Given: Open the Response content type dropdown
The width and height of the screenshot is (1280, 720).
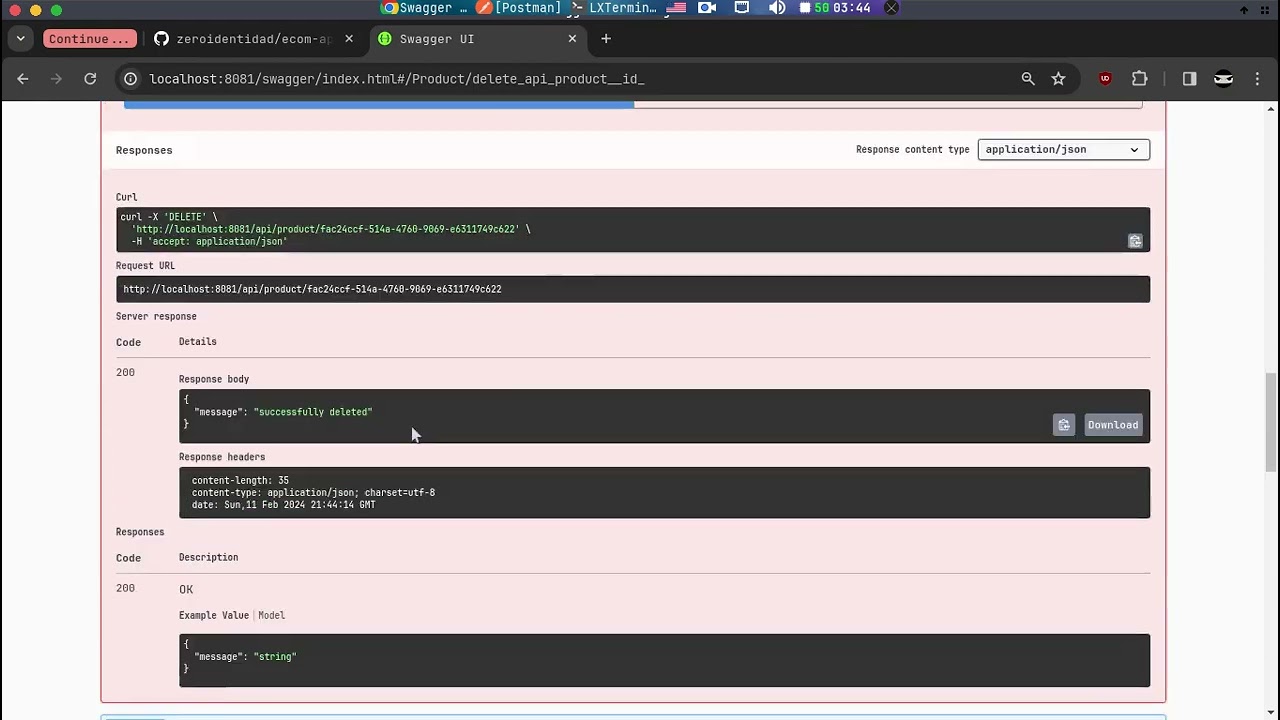Looking at the screenshot, I should click(1063, 150).
